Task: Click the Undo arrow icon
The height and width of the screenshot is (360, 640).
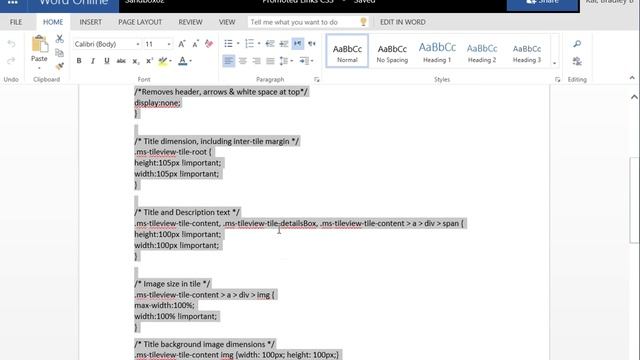Action: (11, 44)
